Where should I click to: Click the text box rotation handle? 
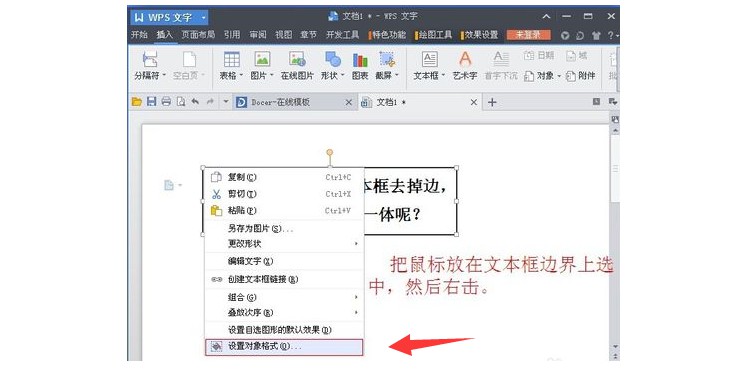pyautogui.click(x=330, y=153)
